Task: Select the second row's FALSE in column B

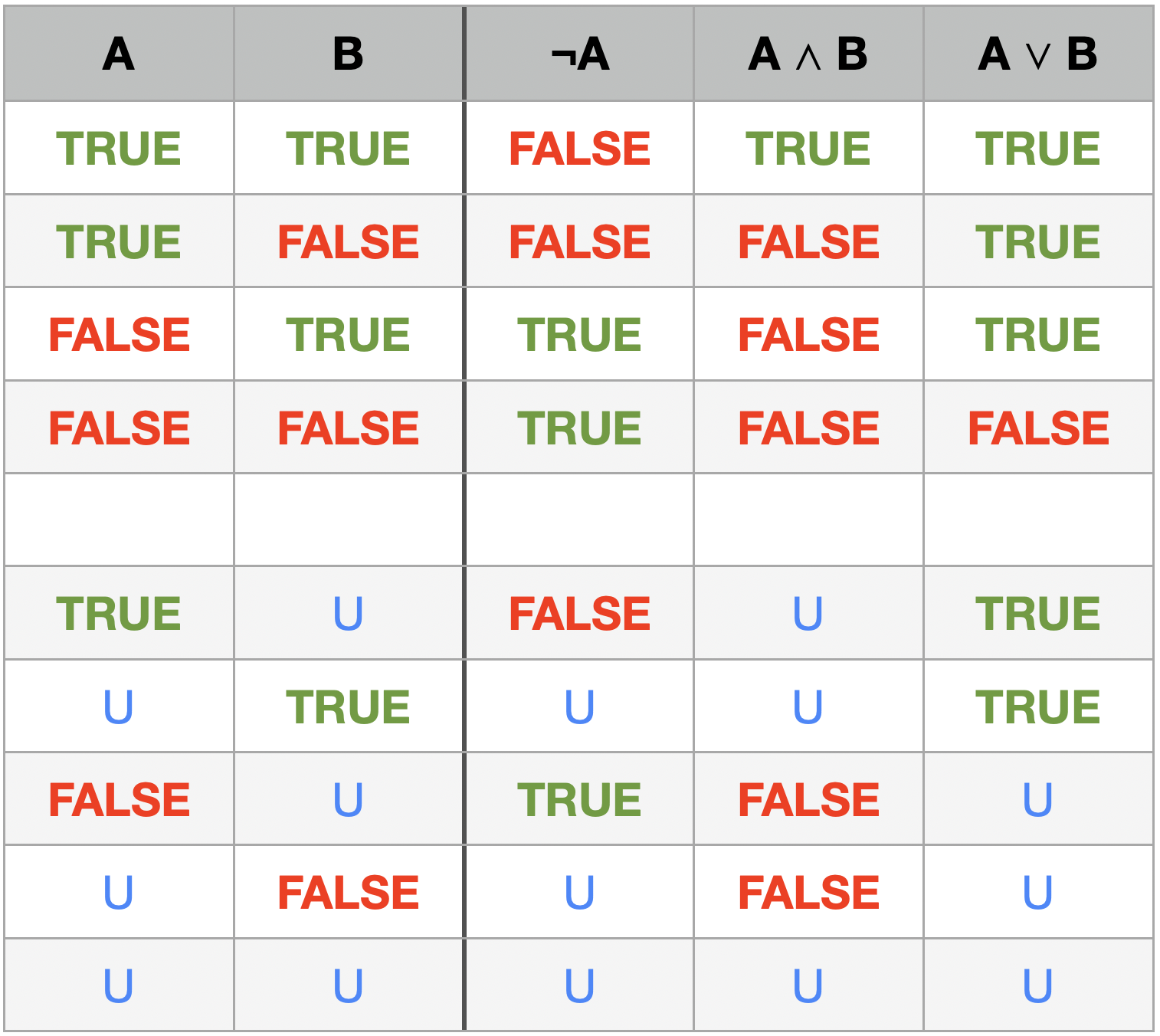Action: coord(349,241)
